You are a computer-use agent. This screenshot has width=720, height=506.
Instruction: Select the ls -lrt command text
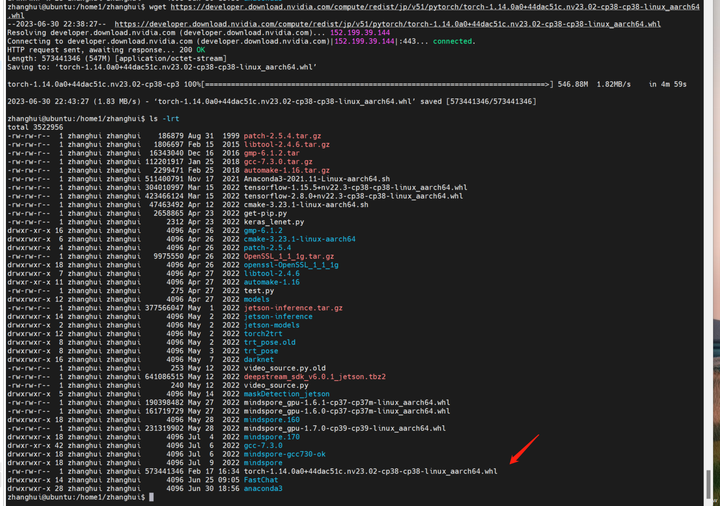(164, 118)
